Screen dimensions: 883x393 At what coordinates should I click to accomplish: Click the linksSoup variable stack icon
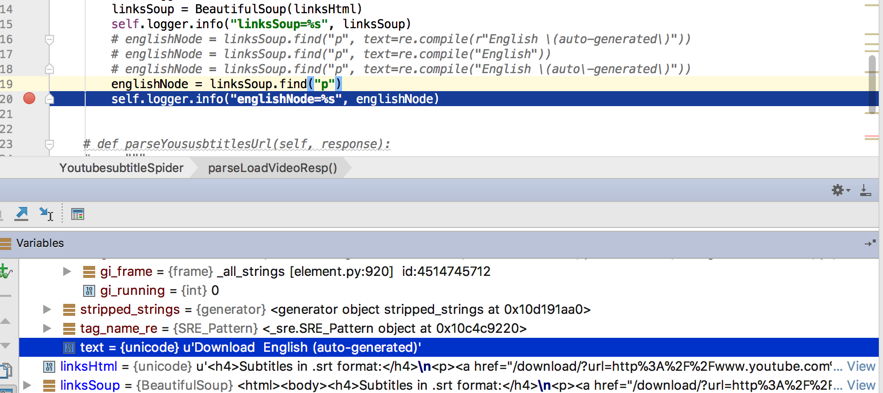(49, 386)
